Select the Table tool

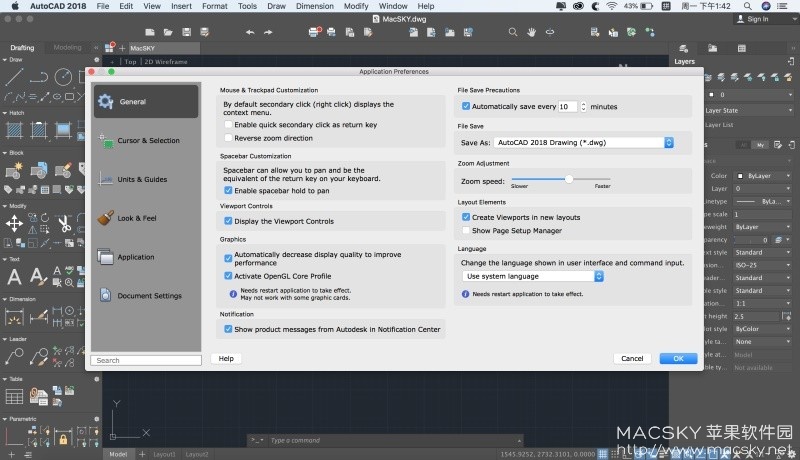pyautogui.click(x=14, y=396)
